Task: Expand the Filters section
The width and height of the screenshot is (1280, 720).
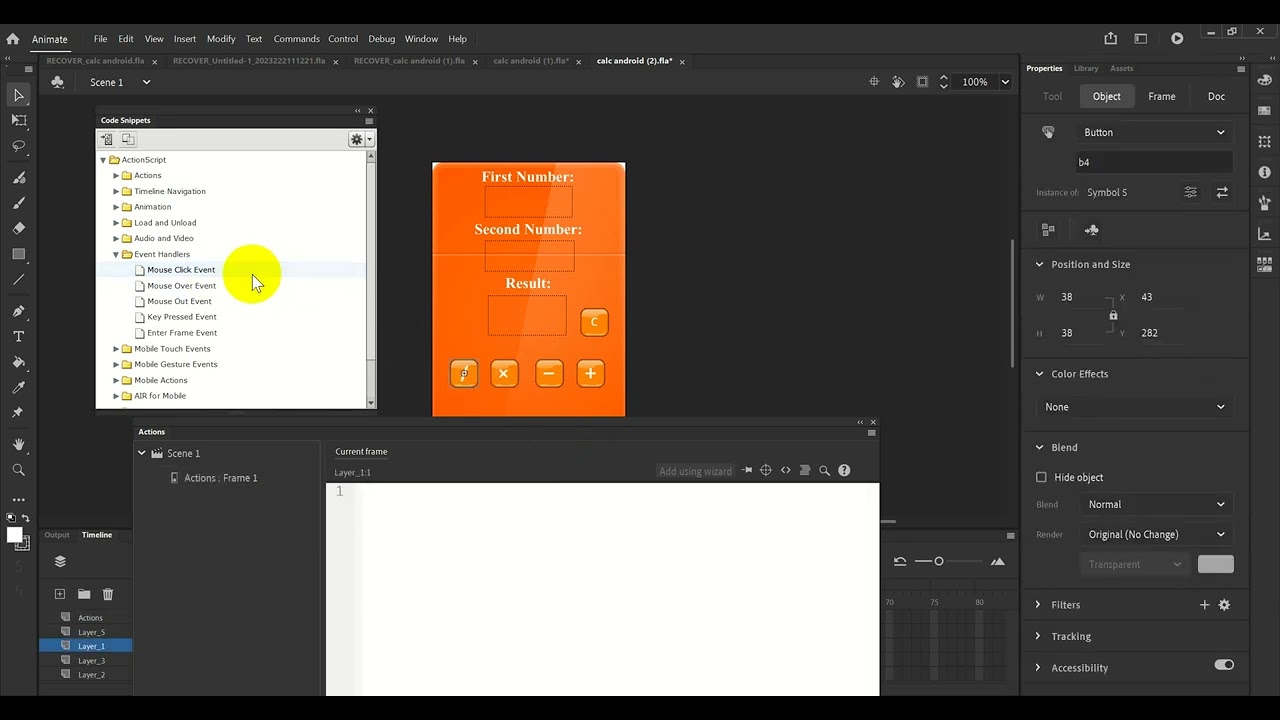Action: point(1038,605)
